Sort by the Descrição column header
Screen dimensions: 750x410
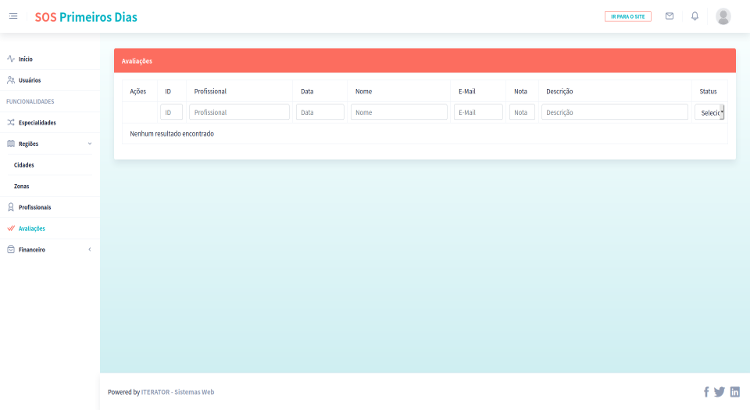560,91
